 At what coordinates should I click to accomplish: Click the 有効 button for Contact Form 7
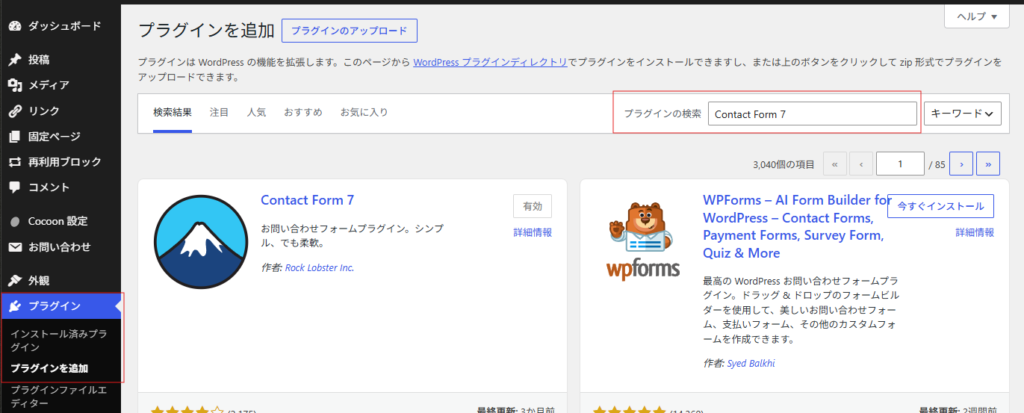click(x=532, y=206)
